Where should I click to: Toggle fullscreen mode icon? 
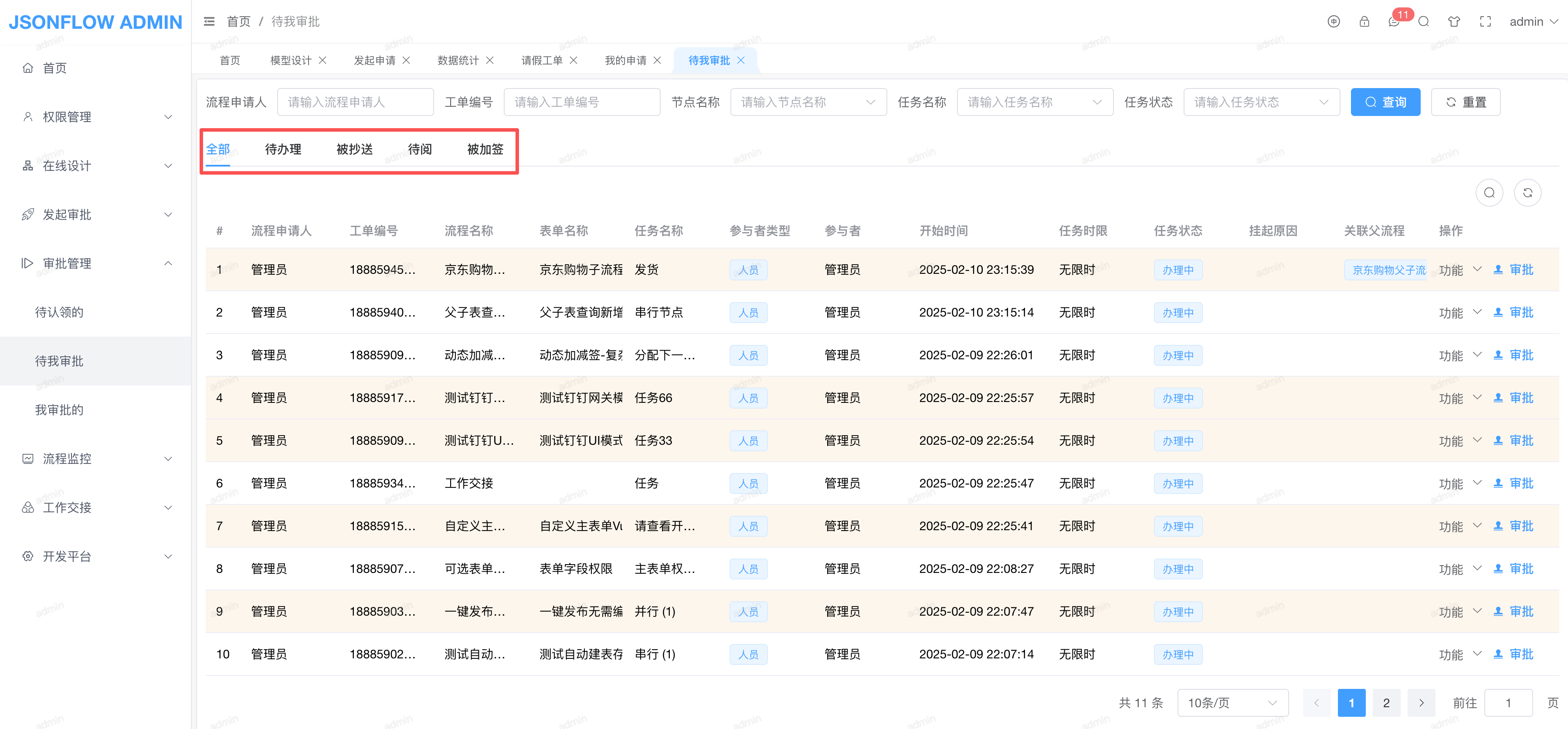1485,22
